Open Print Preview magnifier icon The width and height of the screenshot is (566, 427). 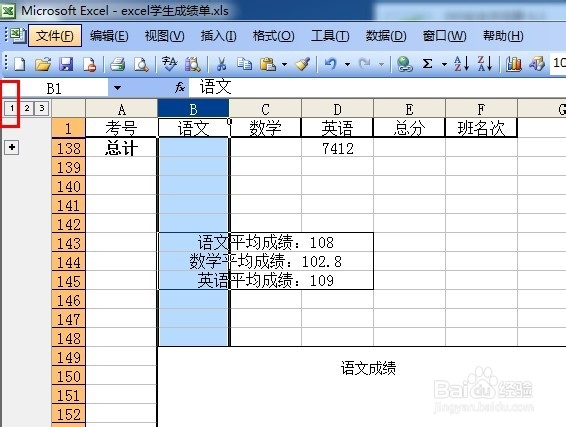click(141, 64)
